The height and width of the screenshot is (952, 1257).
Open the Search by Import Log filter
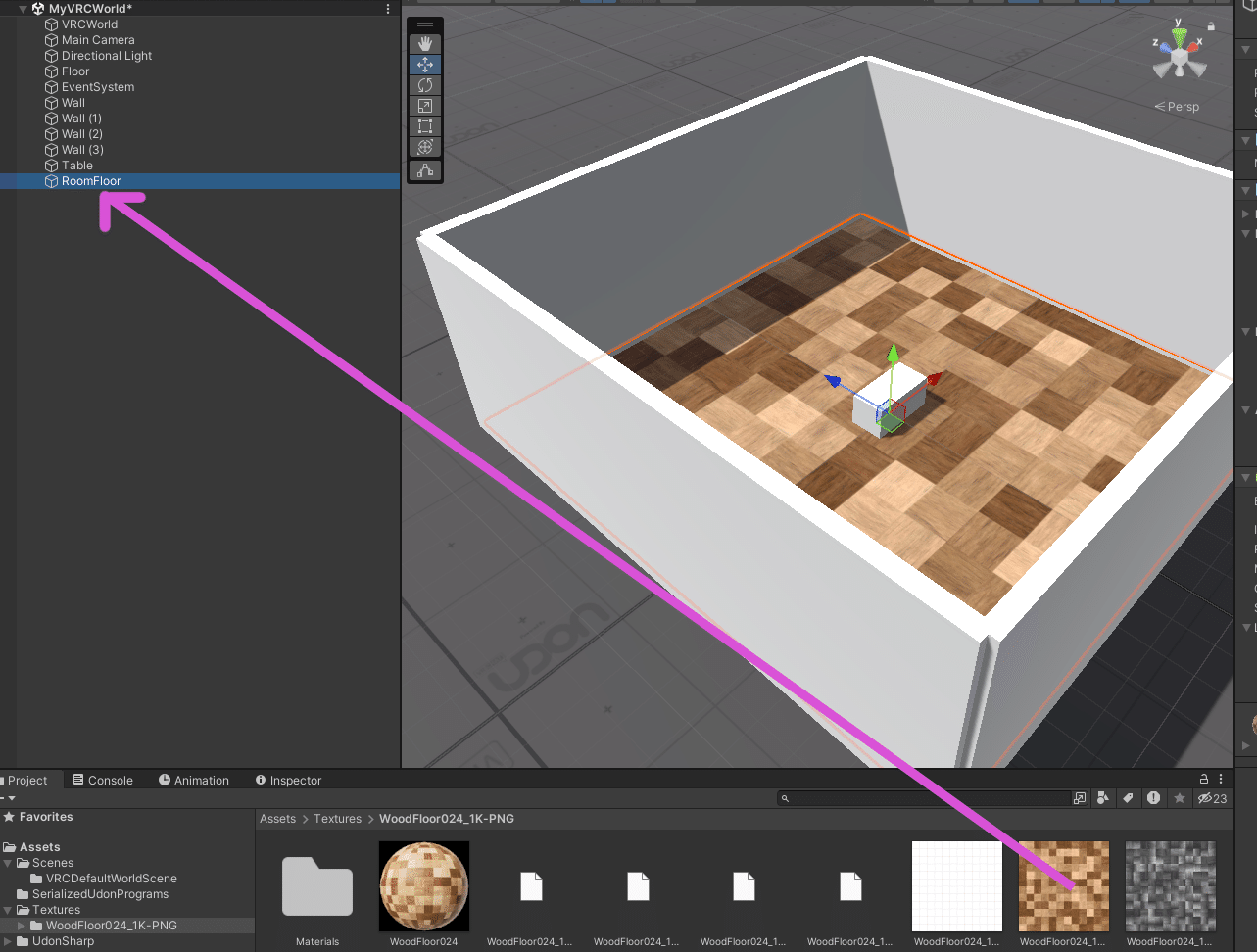pyautogui.click(x=1154, y=798)
